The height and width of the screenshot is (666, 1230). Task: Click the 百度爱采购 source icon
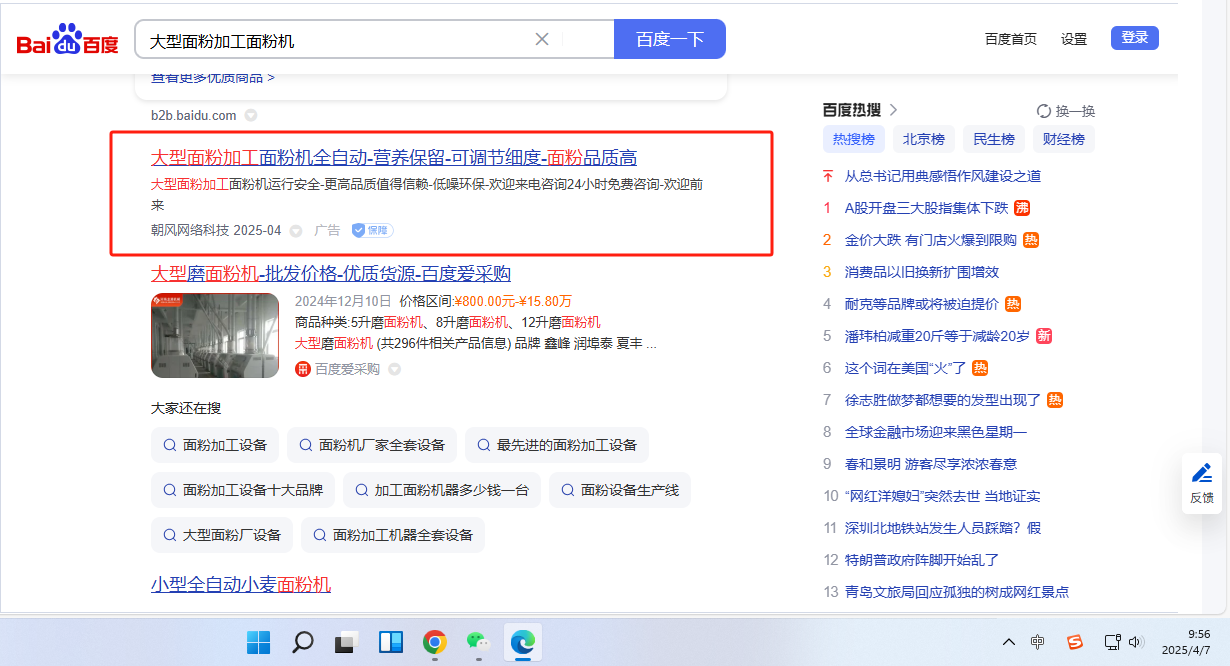pos(303,369)
